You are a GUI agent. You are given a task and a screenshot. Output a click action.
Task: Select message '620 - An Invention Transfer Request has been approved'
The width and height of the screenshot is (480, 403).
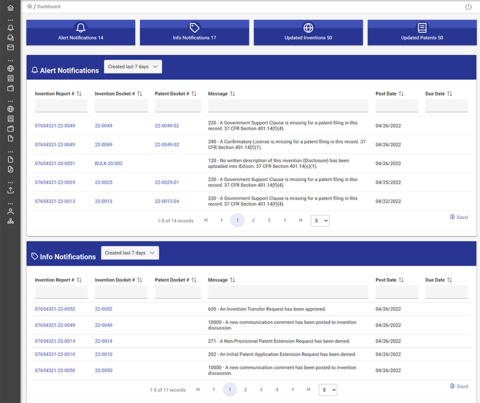tap(267, 309)
